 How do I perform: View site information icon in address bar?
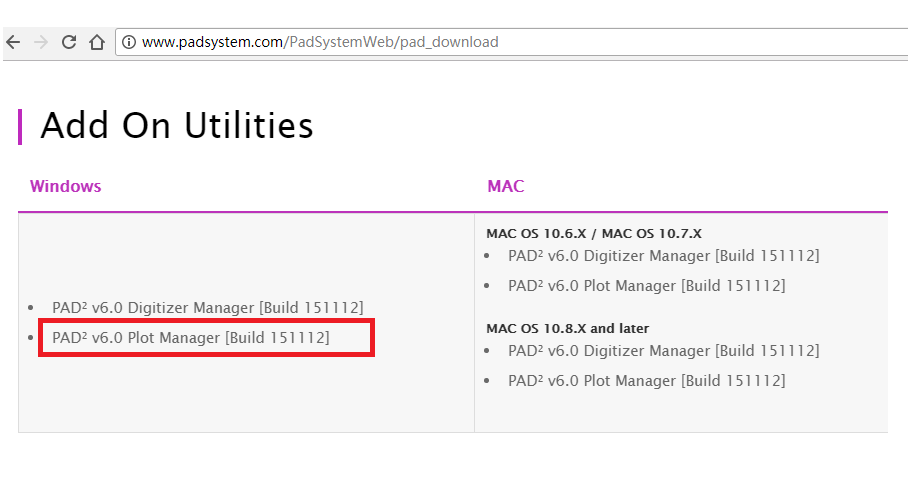(128, 42)
